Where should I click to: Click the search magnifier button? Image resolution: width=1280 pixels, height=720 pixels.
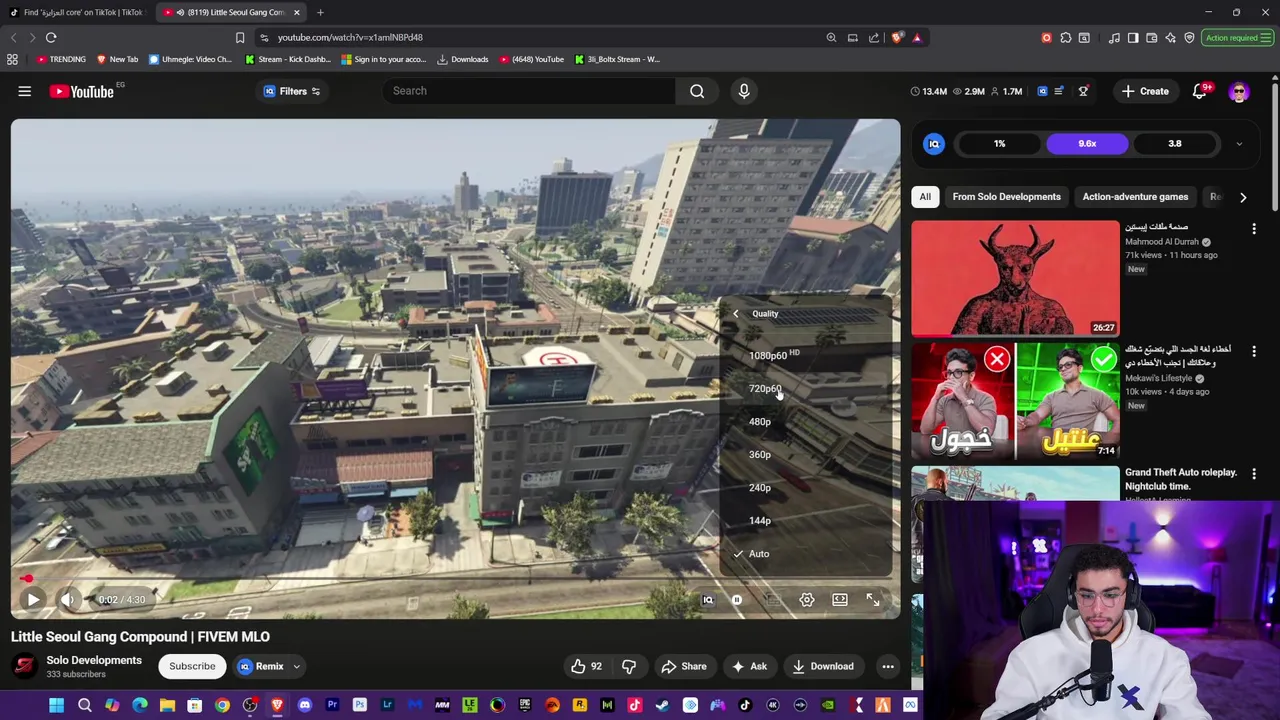pos(697,91)
